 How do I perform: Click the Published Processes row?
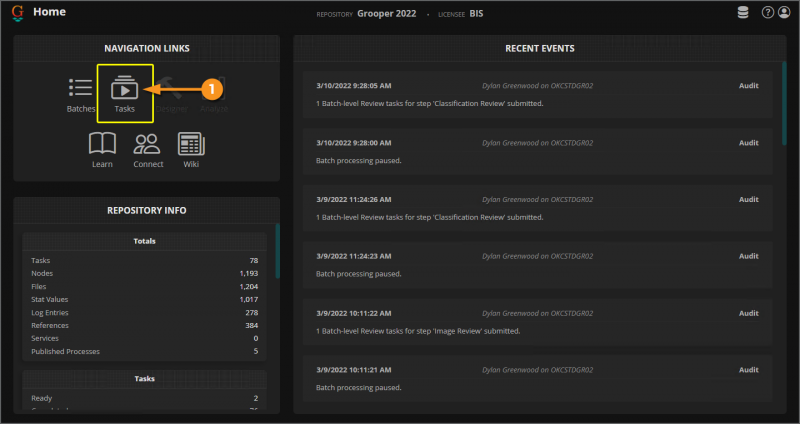(x=144, y=352)
